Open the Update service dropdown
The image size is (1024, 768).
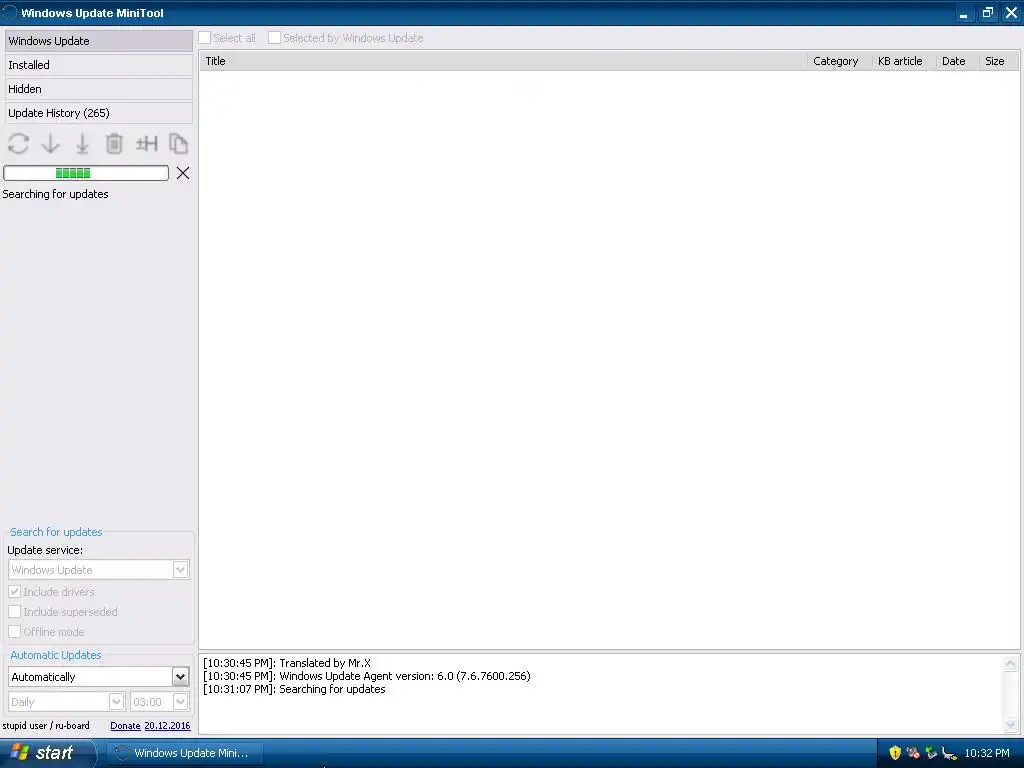(99, 569)
